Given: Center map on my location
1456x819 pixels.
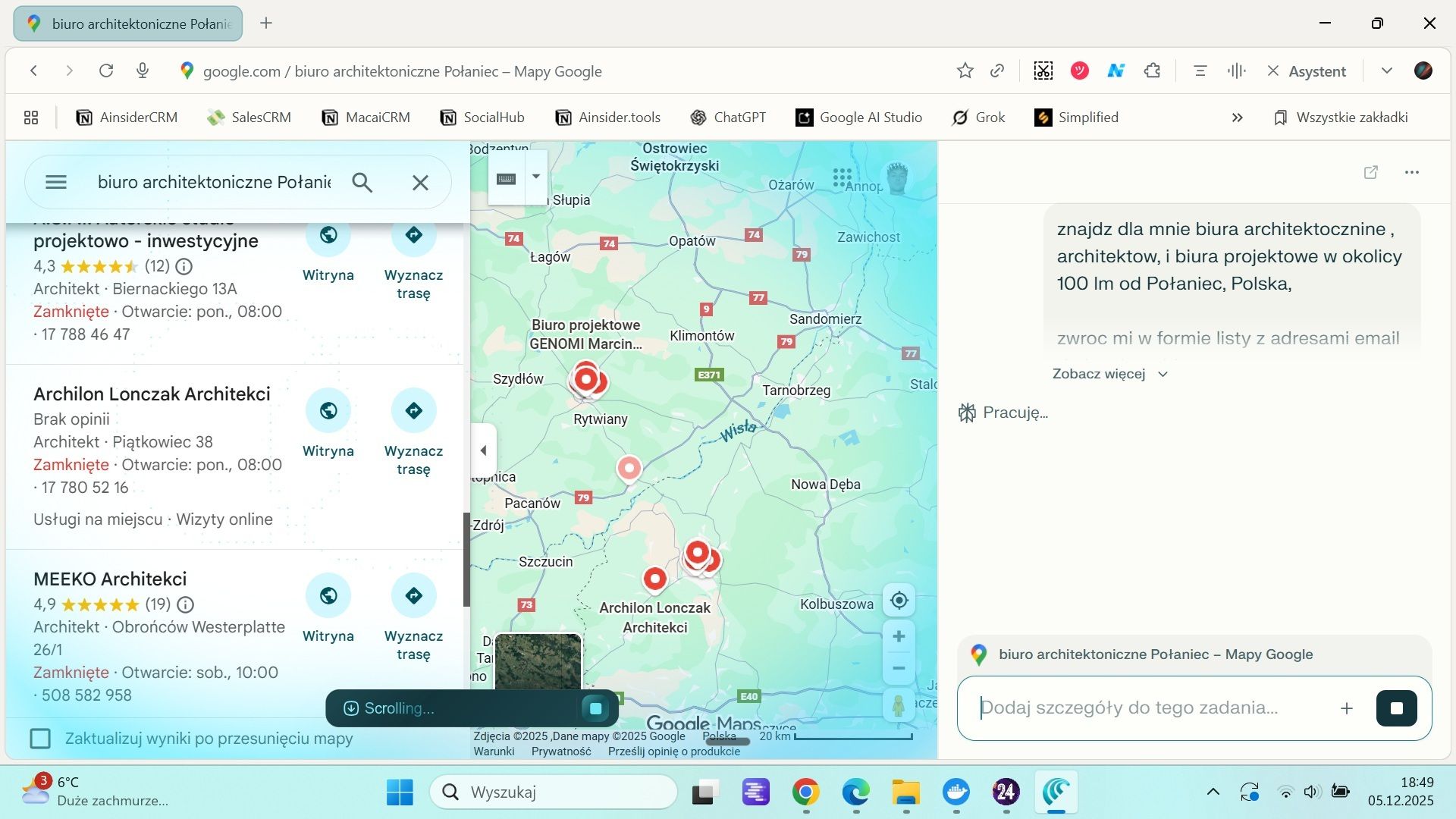Looking at the screenshot, I should [899, 601].
